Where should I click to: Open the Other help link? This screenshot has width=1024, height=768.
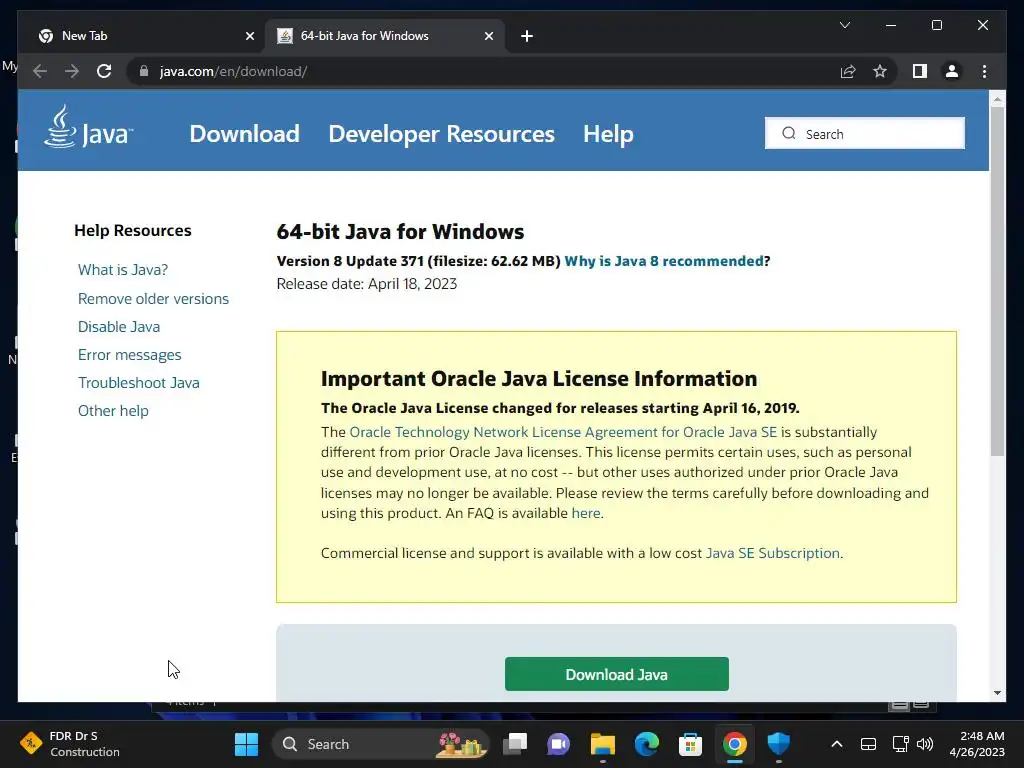click(x=113, y=411)
